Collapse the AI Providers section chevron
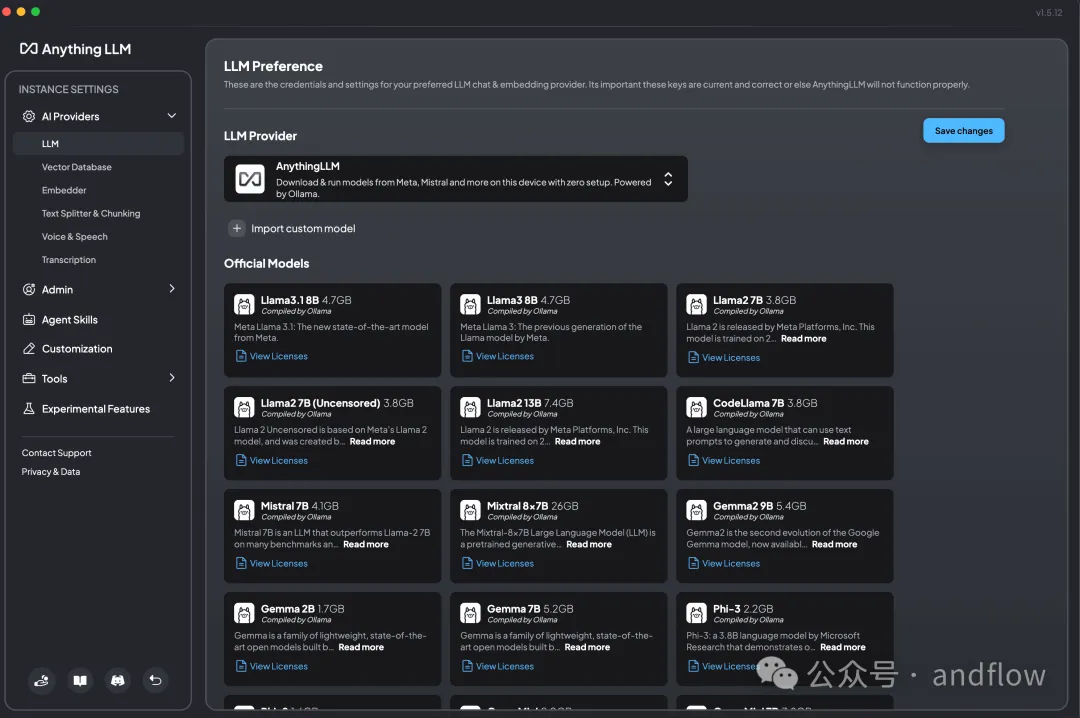The height and width of the screenshot is (718, 1080). click(x=172, y=116)
